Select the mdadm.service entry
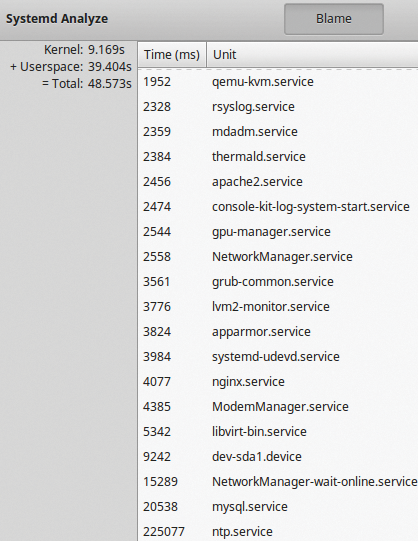The height and width of the screenshot is (541, 418). [x=278, y=132]
